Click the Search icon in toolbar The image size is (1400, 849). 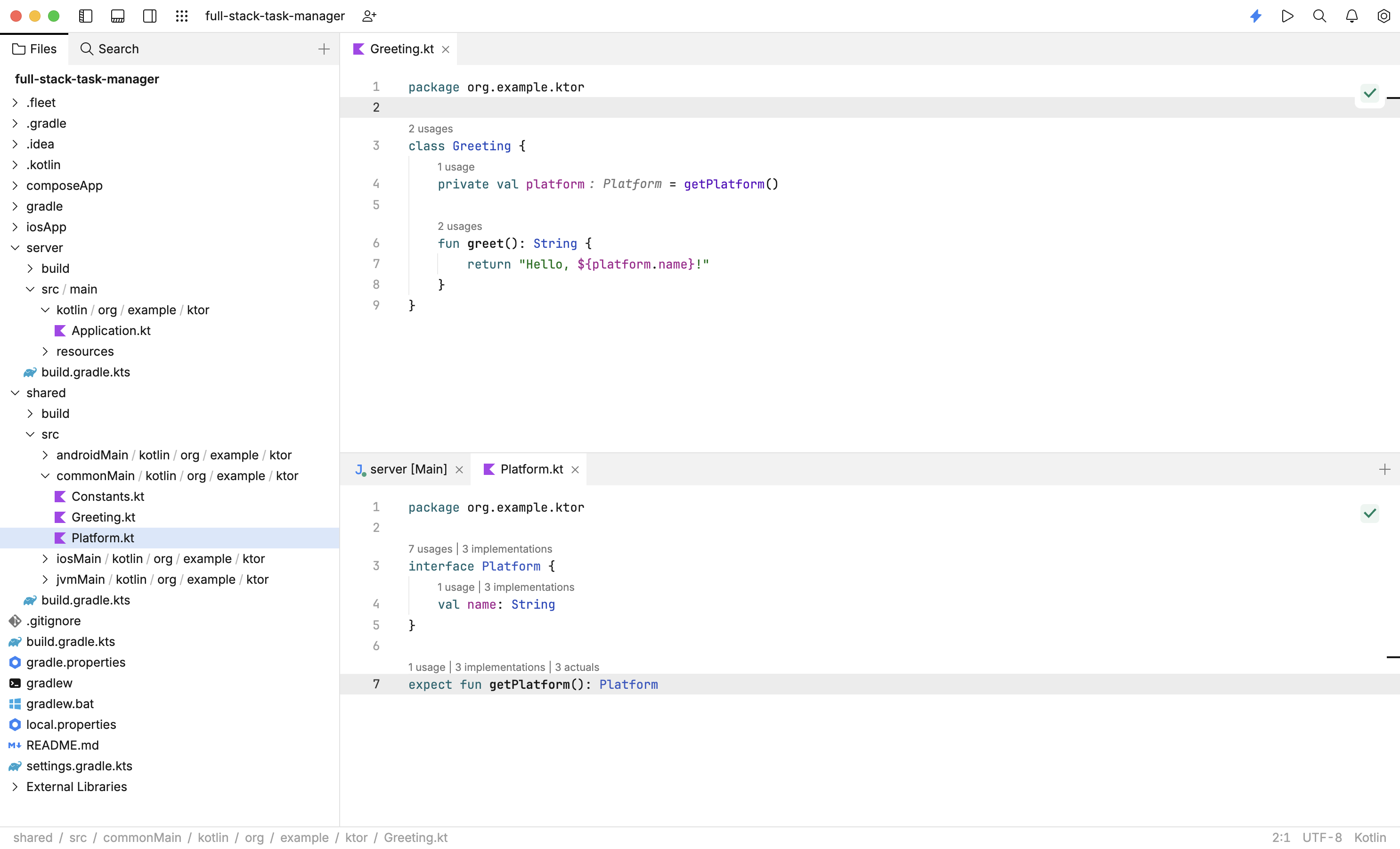(x=1319, y=16)
